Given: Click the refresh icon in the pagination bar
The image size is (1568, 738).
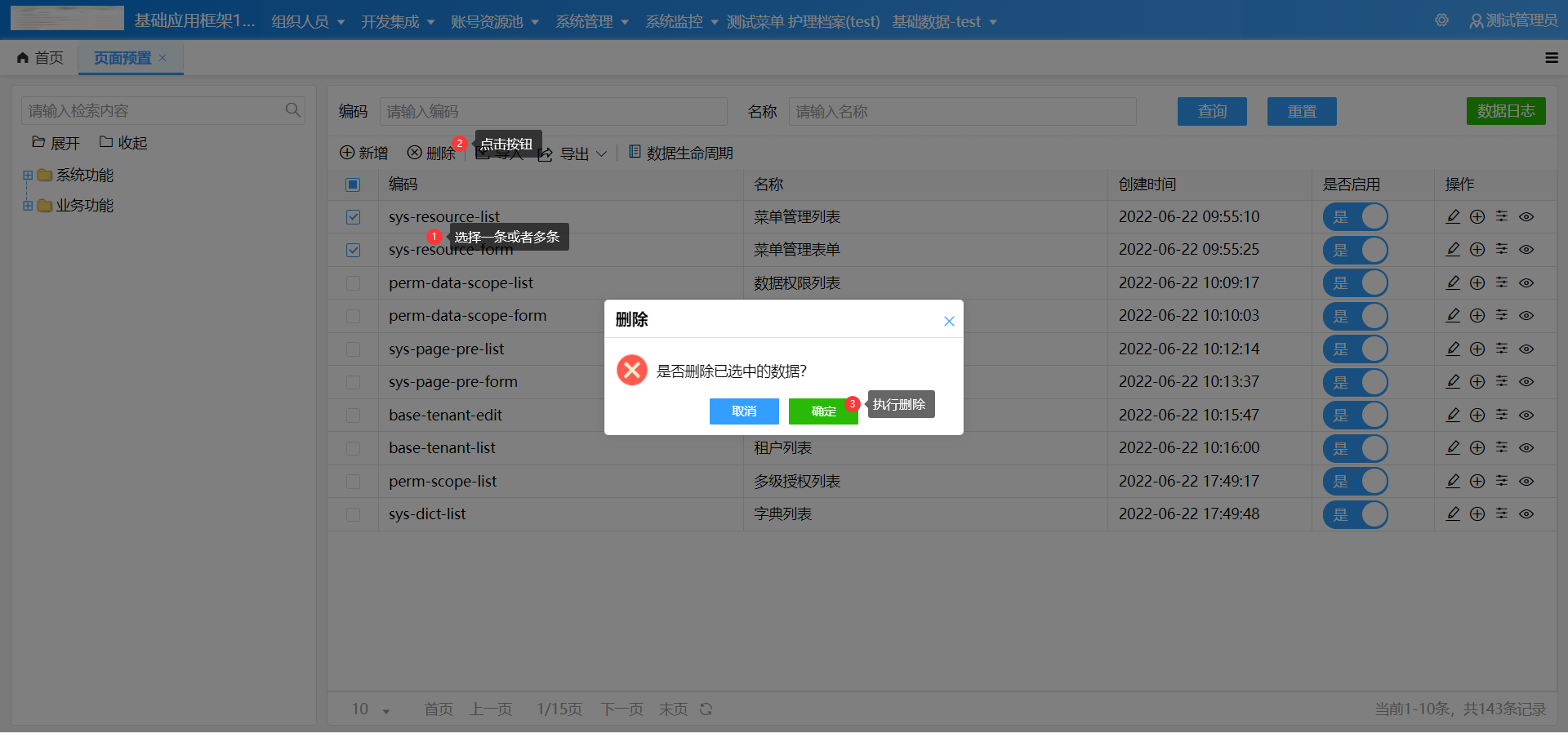Looking at the screenshot, I should [706, 709].
